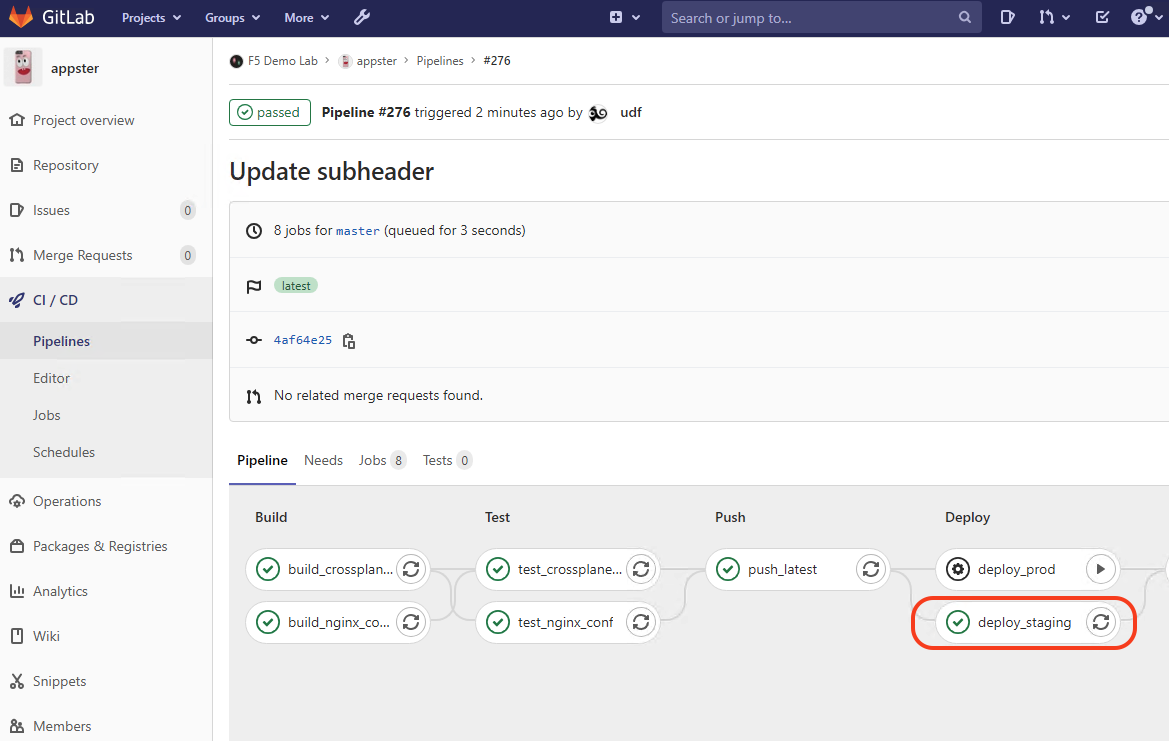Switch to the Jobs tab
The width and height of the screenshot is (1169, 741).
[x=382, y=460]
